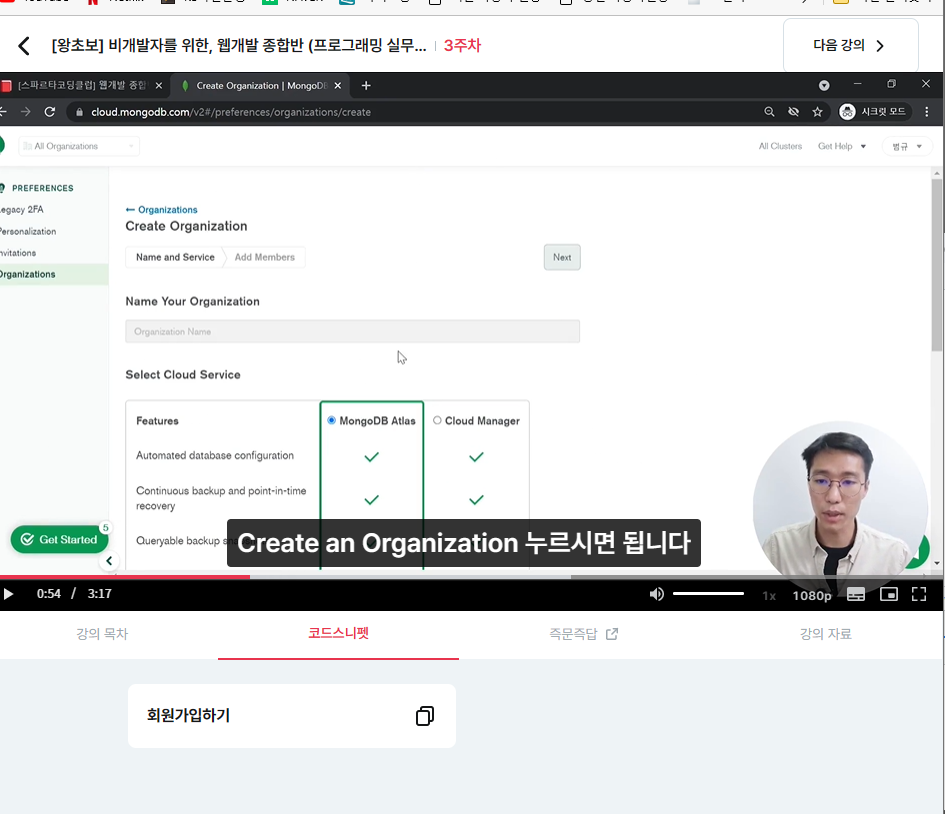Click the zoom magnifier icon in address bar
945x814 pixels.
pos(769,112)
